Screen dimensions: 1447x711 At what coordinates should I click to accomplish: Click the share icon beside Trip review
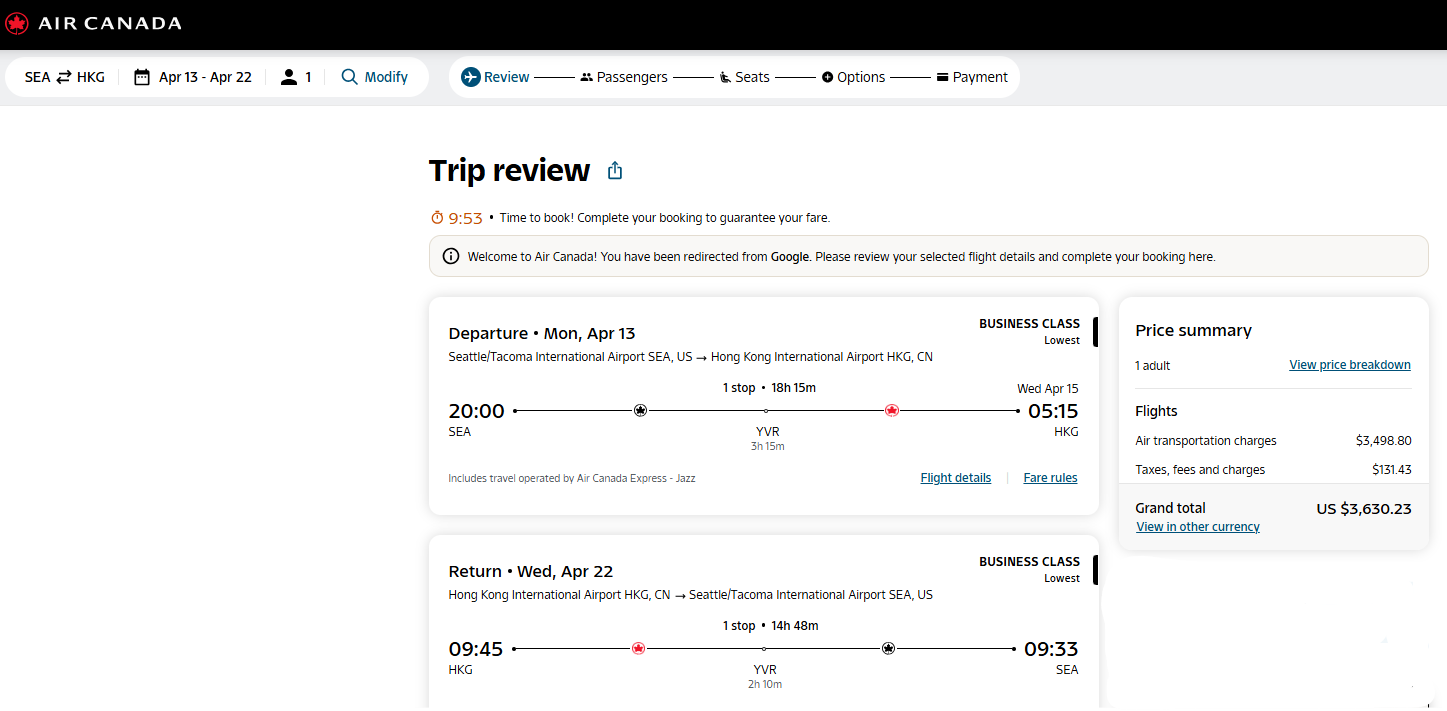615,171
